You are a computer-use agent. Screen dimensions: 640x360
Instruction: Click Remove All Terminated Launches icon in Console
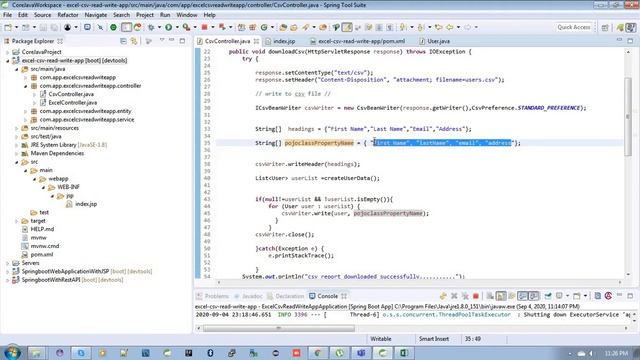465,296
